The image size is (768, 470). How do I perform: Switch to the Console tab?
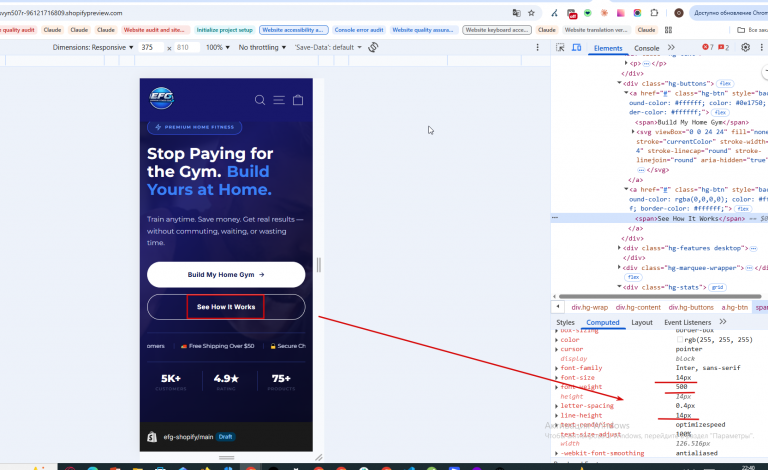click(x=647, y=48)
